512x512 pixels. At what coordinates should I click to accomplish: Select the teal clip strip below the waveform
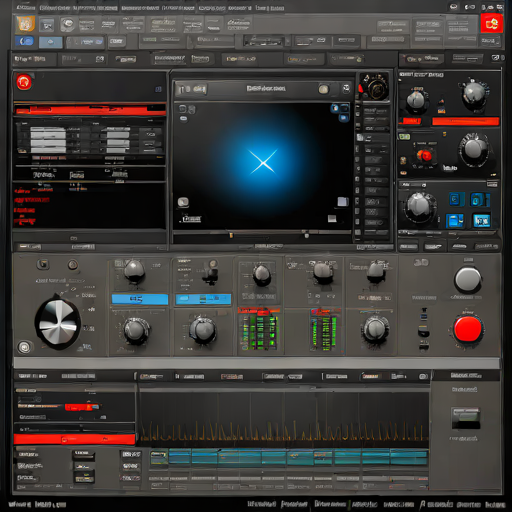289,457
